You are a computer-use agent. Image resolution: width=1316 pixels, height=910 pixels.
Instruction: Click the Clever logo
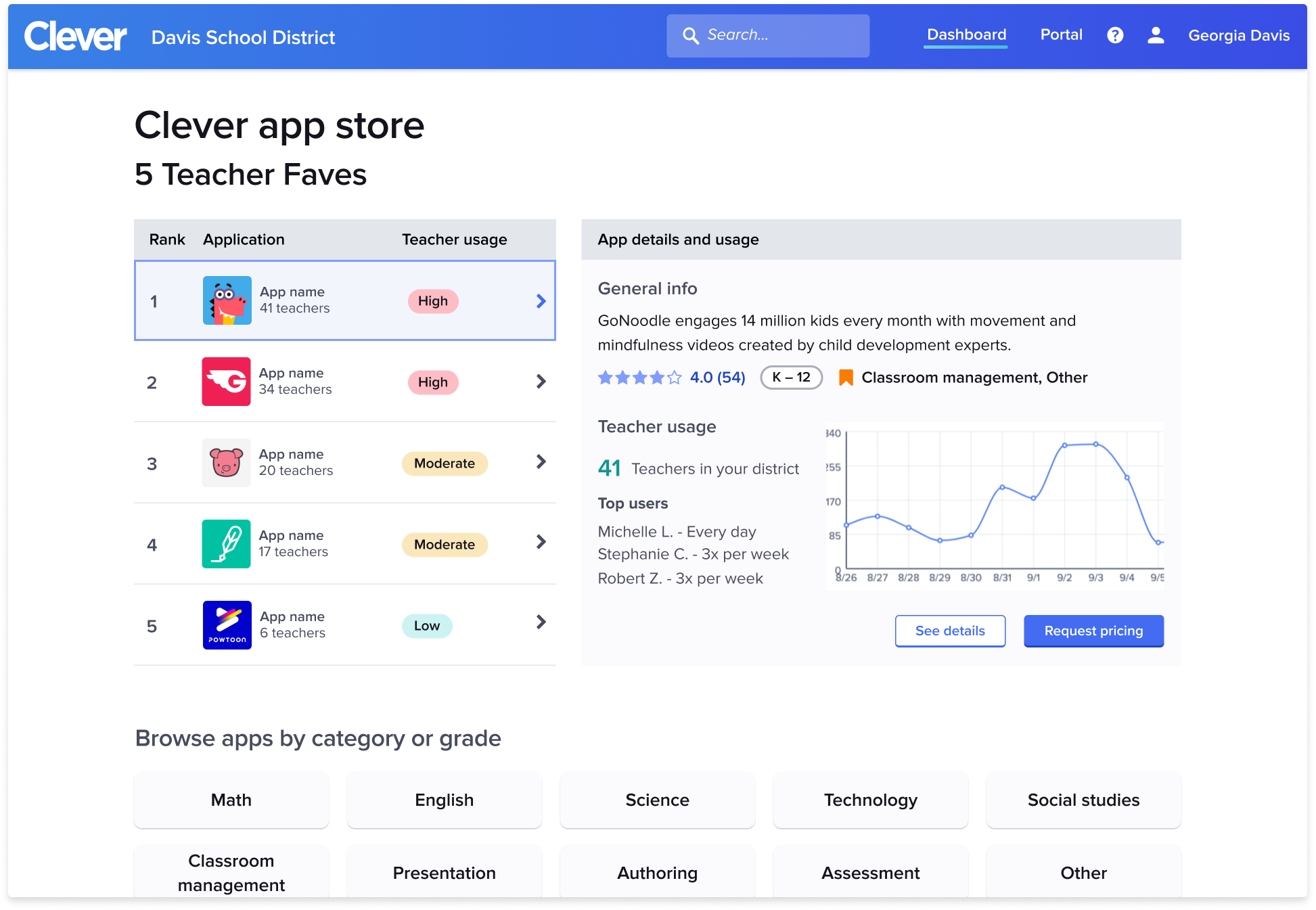point(75,36)
